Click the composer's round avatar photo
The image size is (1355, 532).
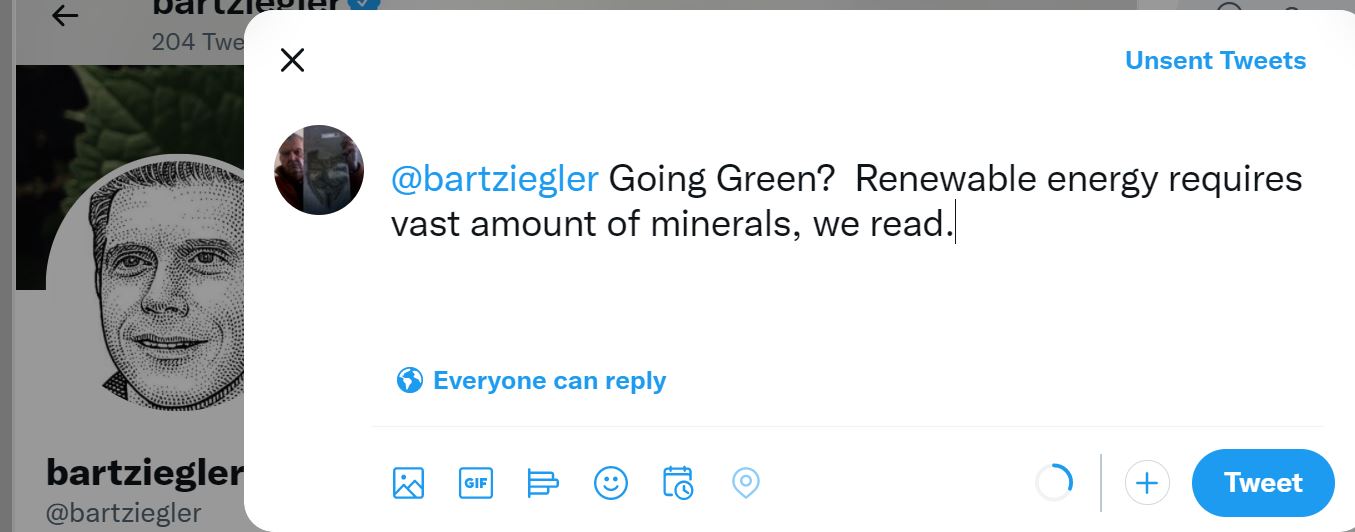point(319,170)
